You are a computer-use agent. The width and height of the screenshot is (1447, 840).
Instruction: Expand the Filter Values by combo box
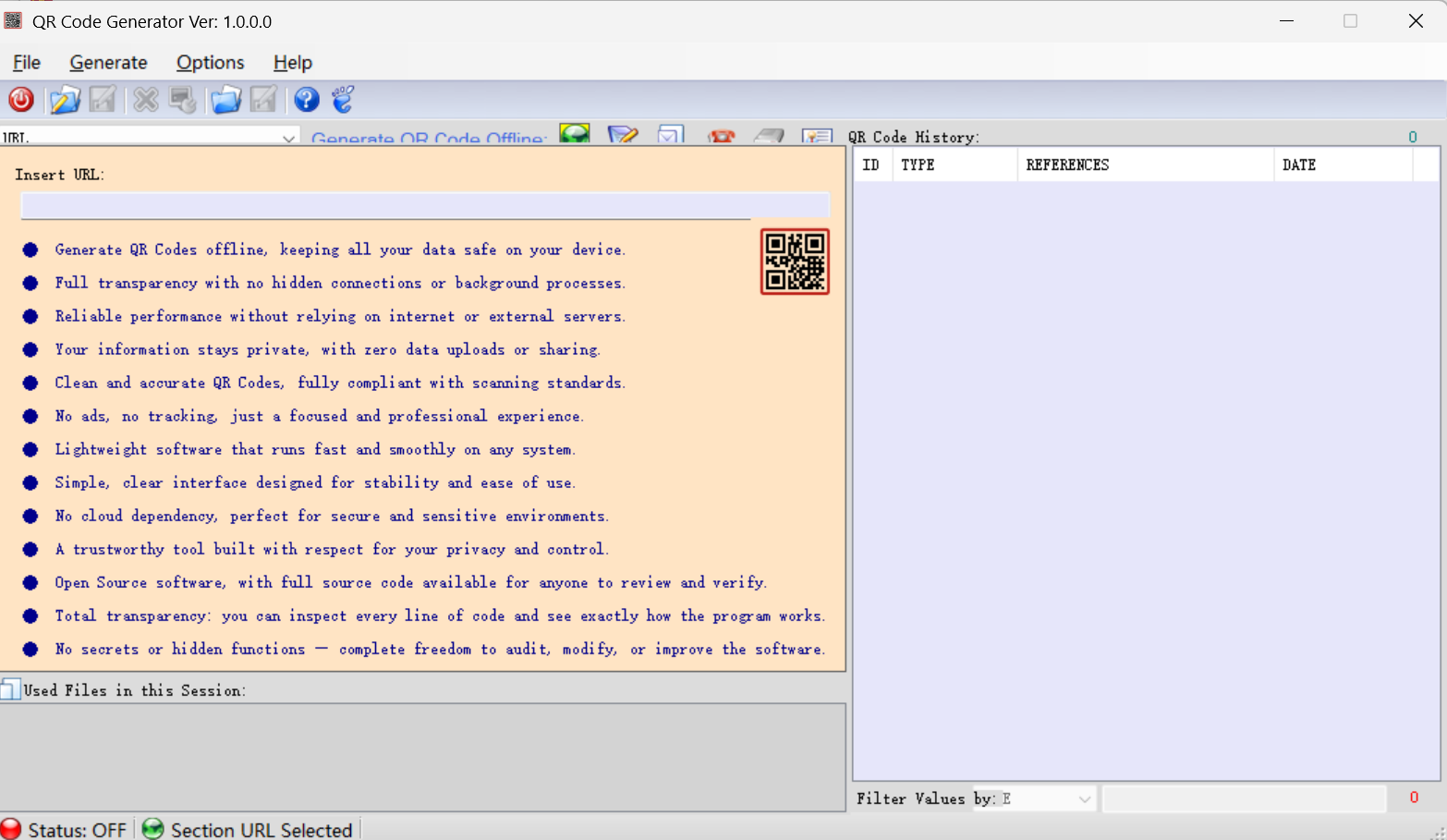[x=1083, y=798]
